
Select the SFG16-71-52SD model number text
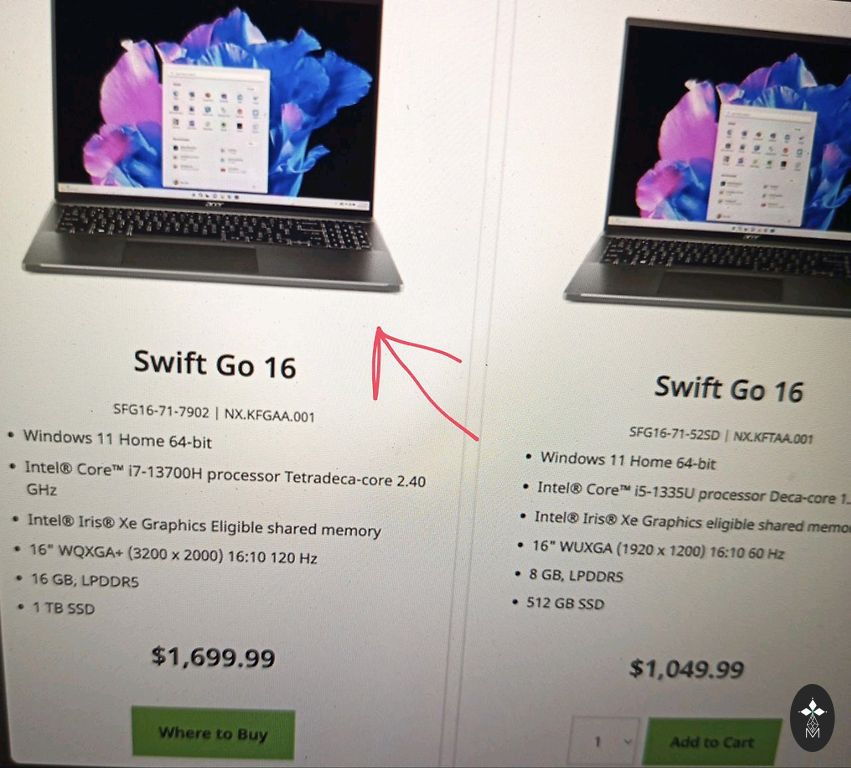coord(675,434)
